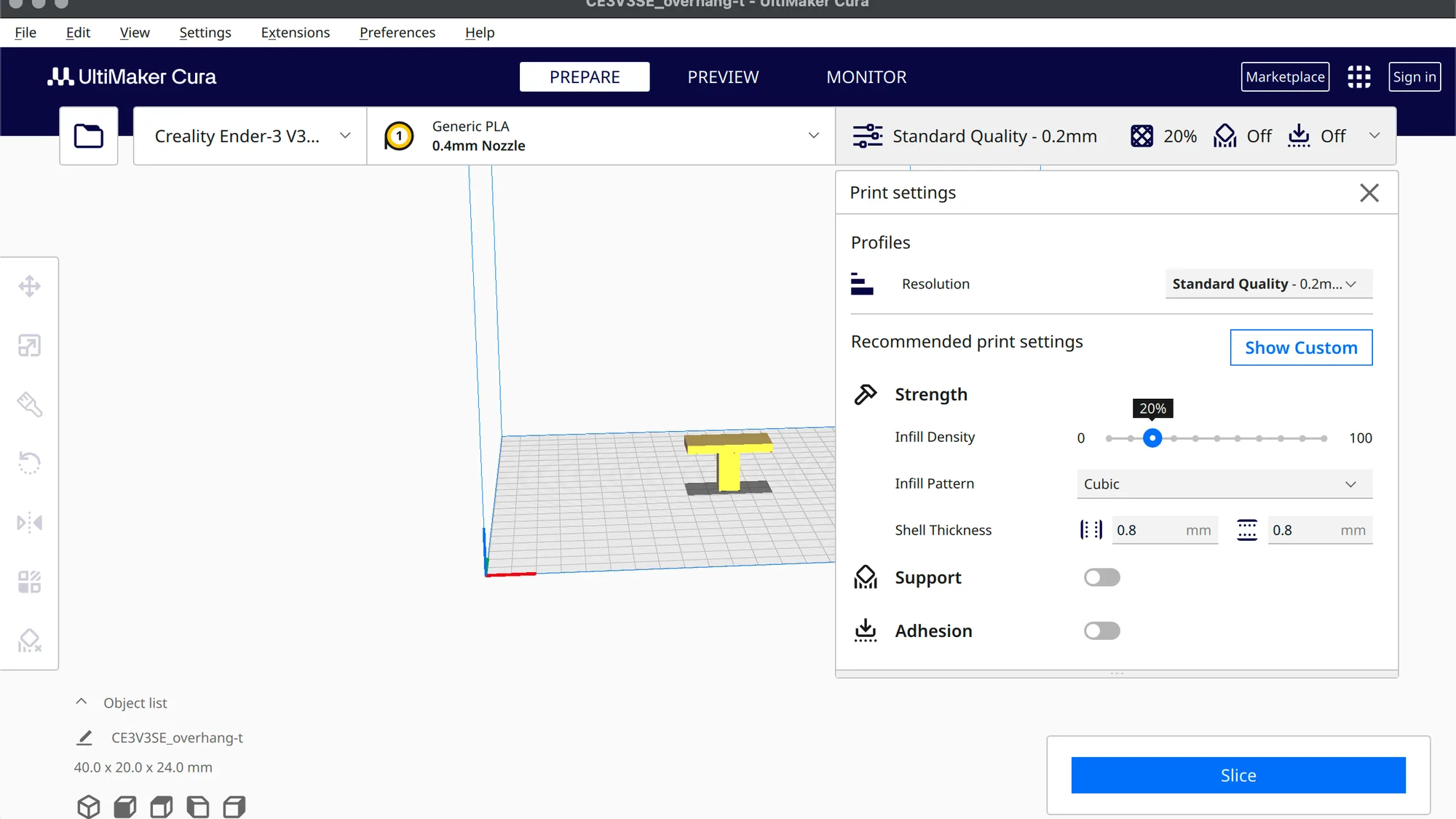
Task: Open the Extensions menu
Action: coord(296,33)
